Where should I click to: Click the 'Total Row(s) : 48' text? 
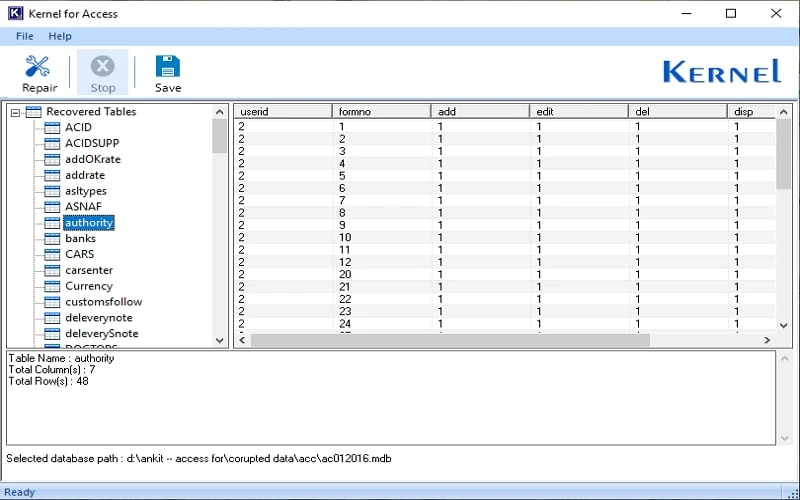click(x=48, y=381)
